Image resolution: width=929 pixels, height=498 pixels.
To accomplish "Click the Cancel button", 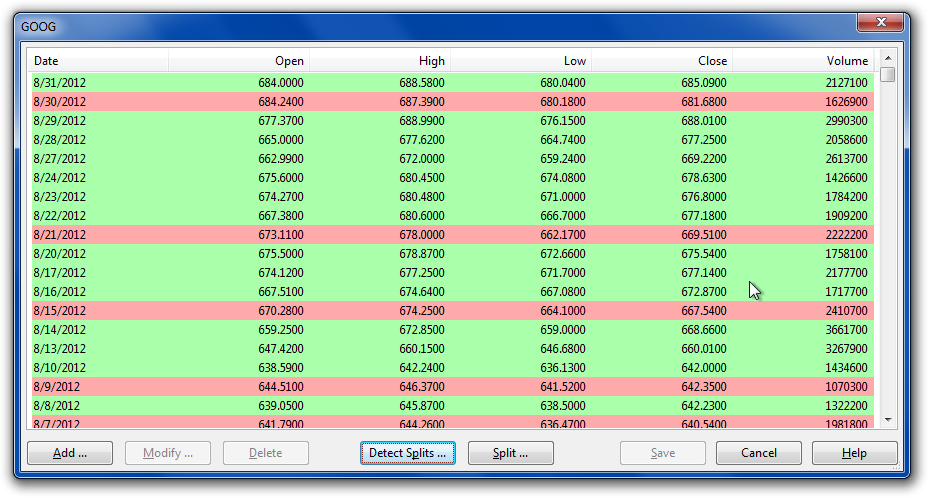I will pos(758,453).
